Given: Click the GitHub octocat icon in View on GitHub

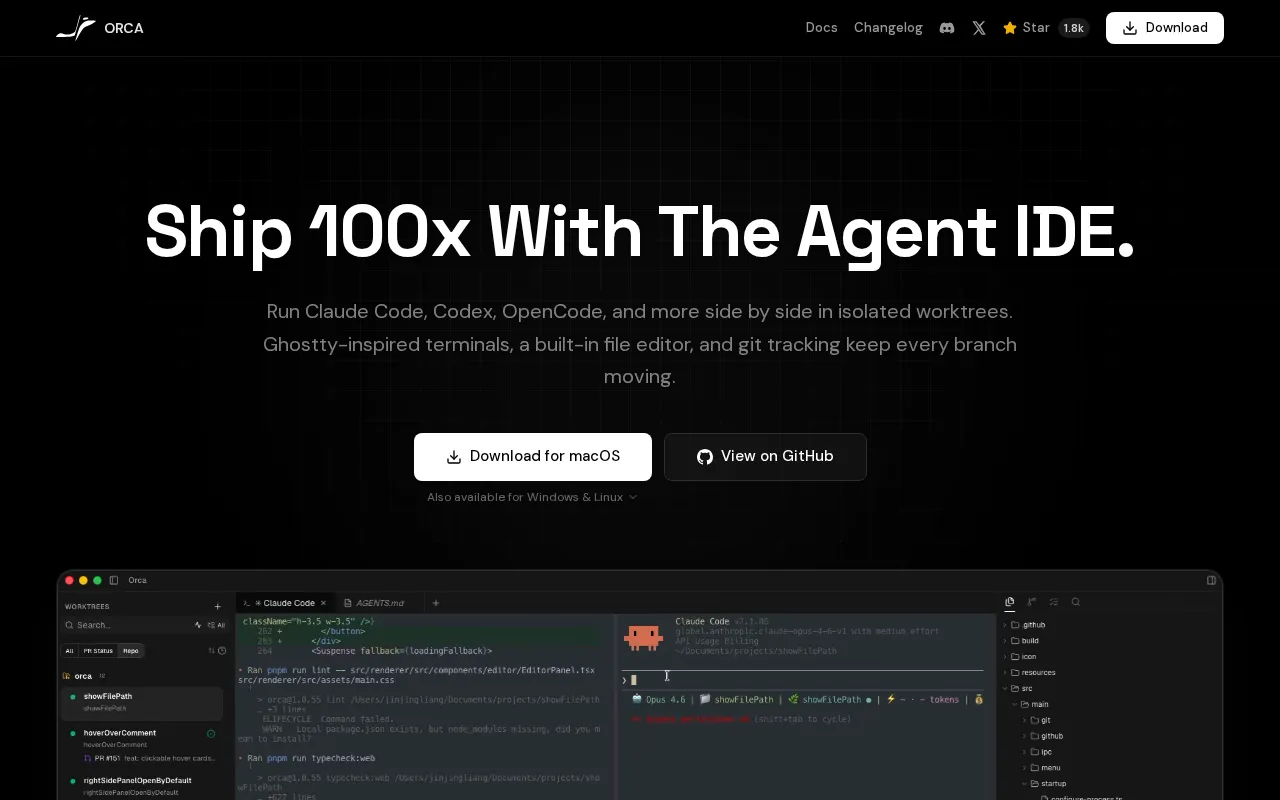Looking at the screenshot, I should tap(705, 457).
